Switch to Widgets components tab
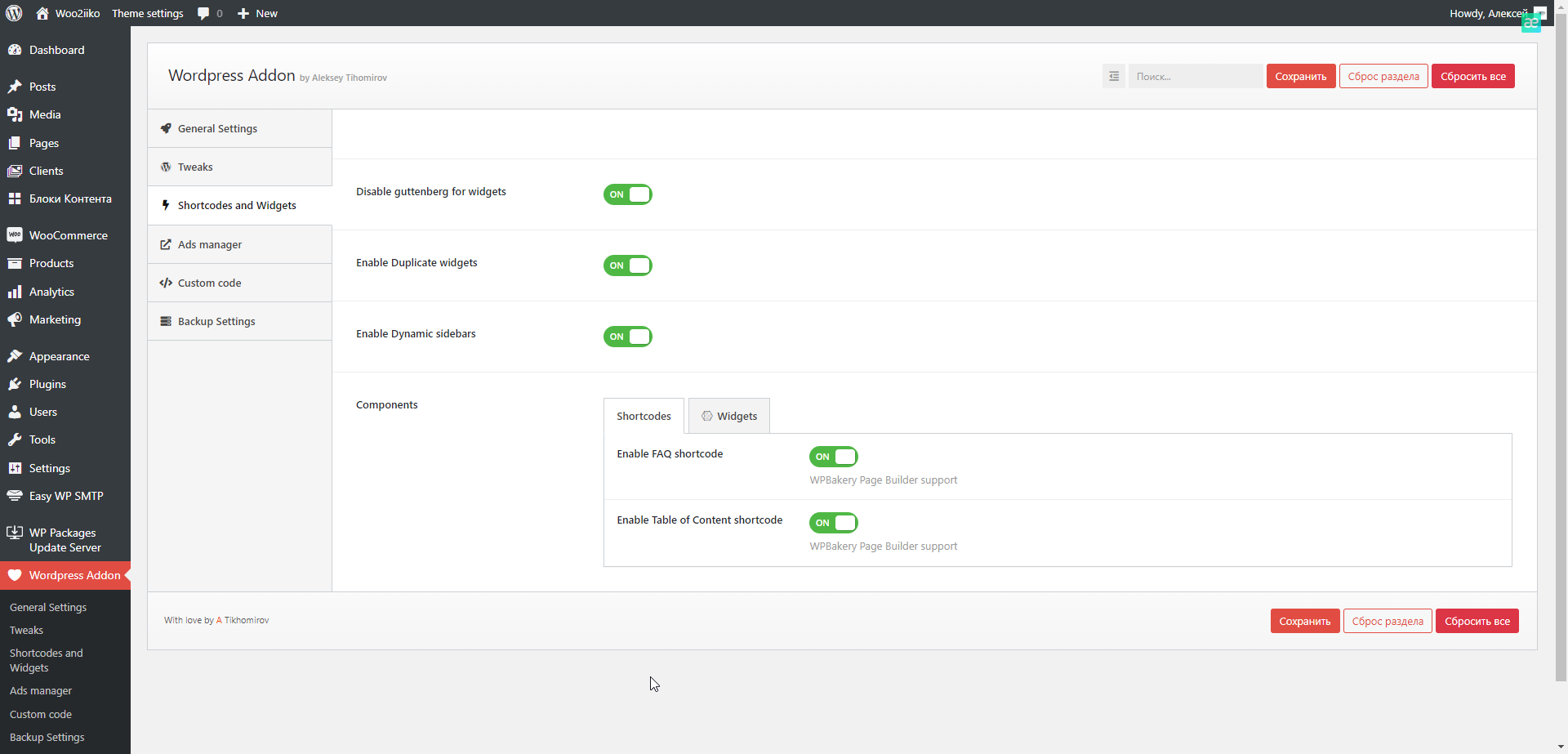Image resolution: width=1568 pixels, height=754 pixels. (x=729, y=416)
